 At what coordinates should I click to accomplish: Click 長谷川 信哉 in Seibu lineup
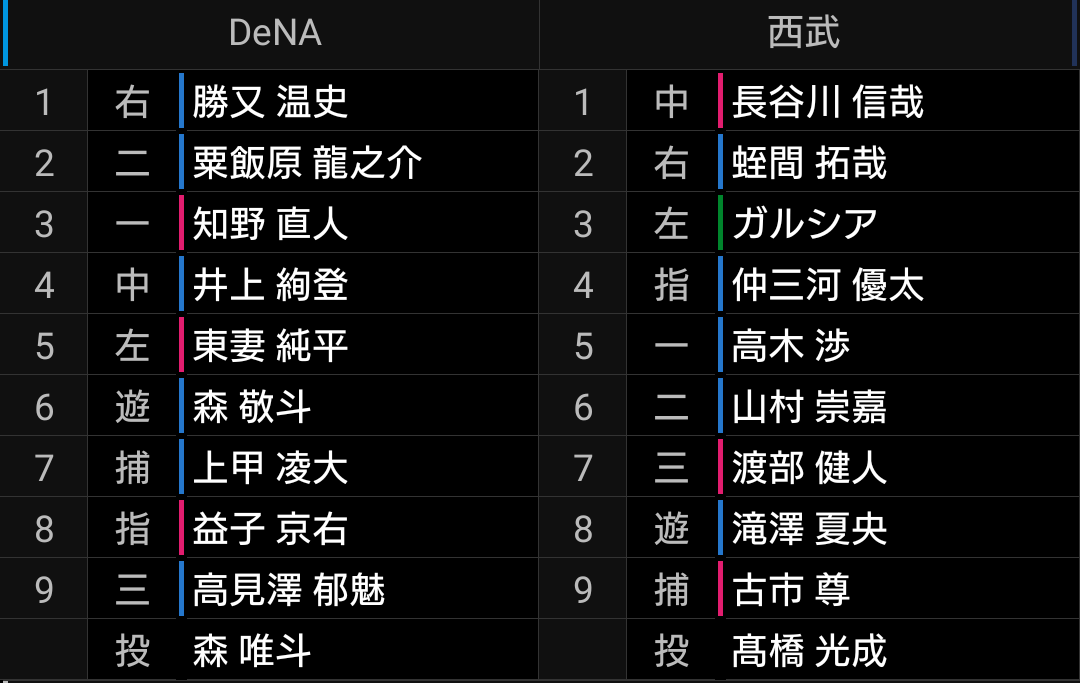pyautogui.click(x=827, y=102)
